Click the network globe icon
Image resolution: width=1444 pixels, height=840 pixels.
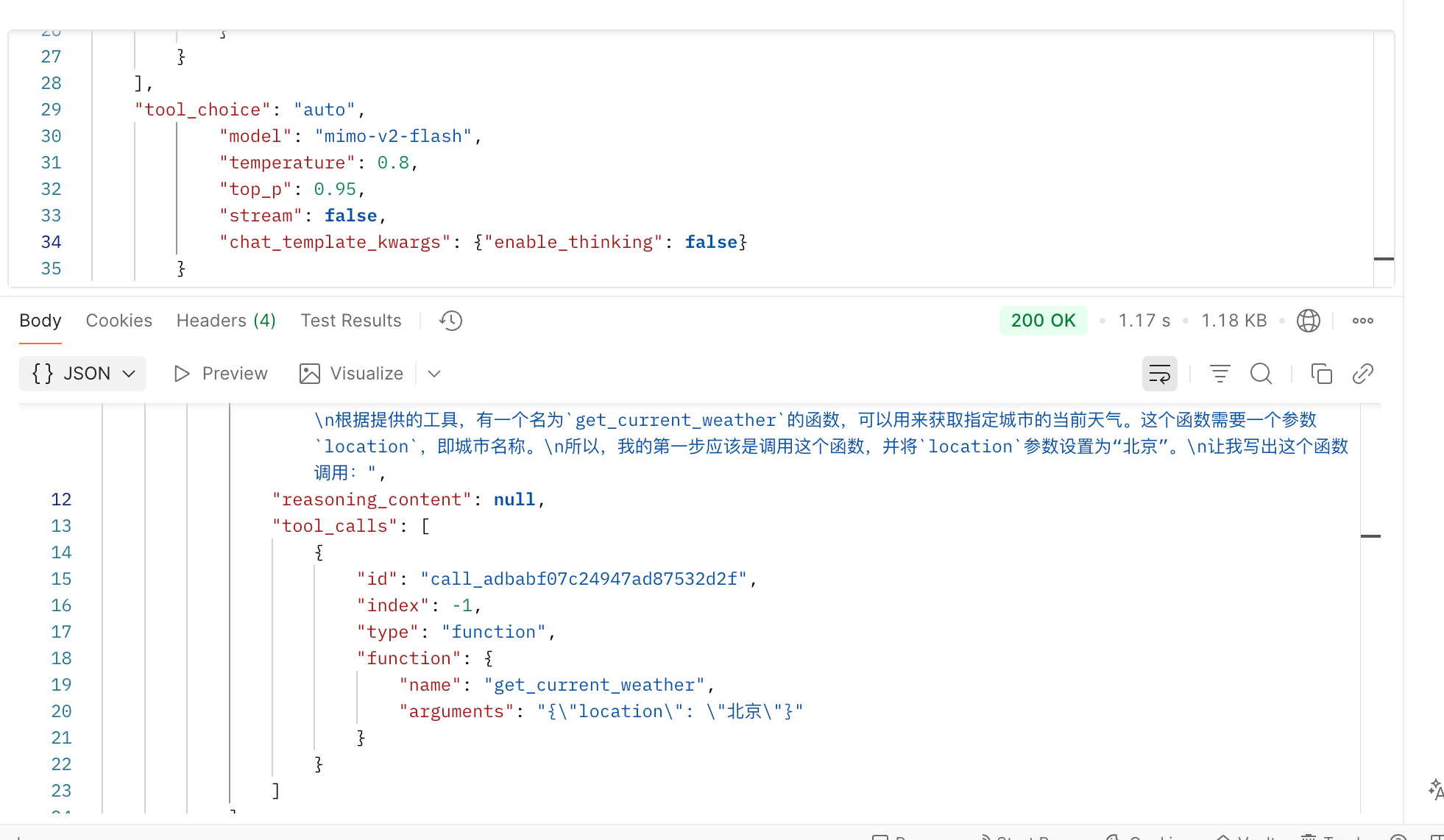tap(1308, 321)
